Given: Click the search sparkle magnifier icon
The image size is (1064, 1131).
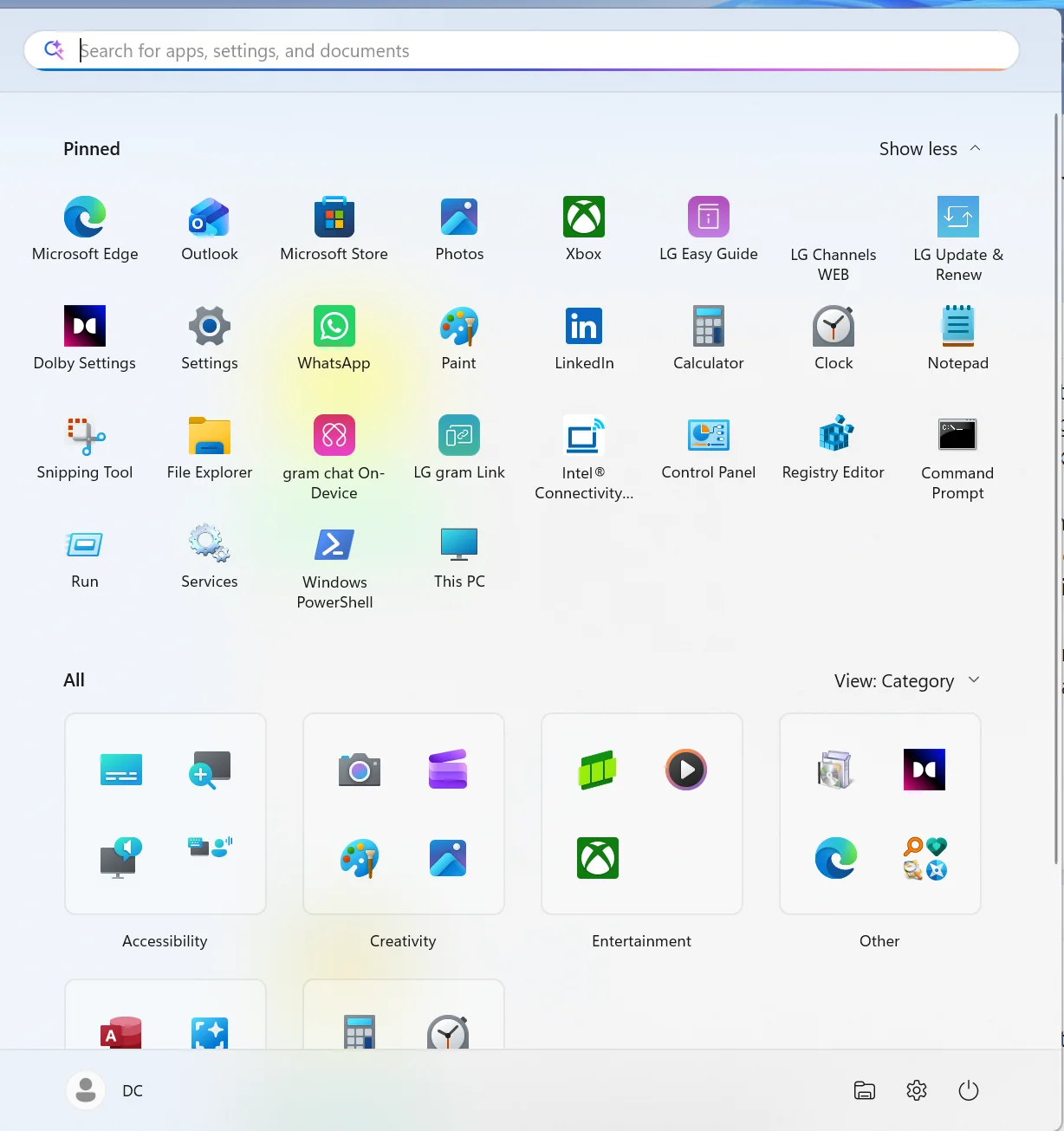Looking at the screenshot, I should [x=54, y=50].
